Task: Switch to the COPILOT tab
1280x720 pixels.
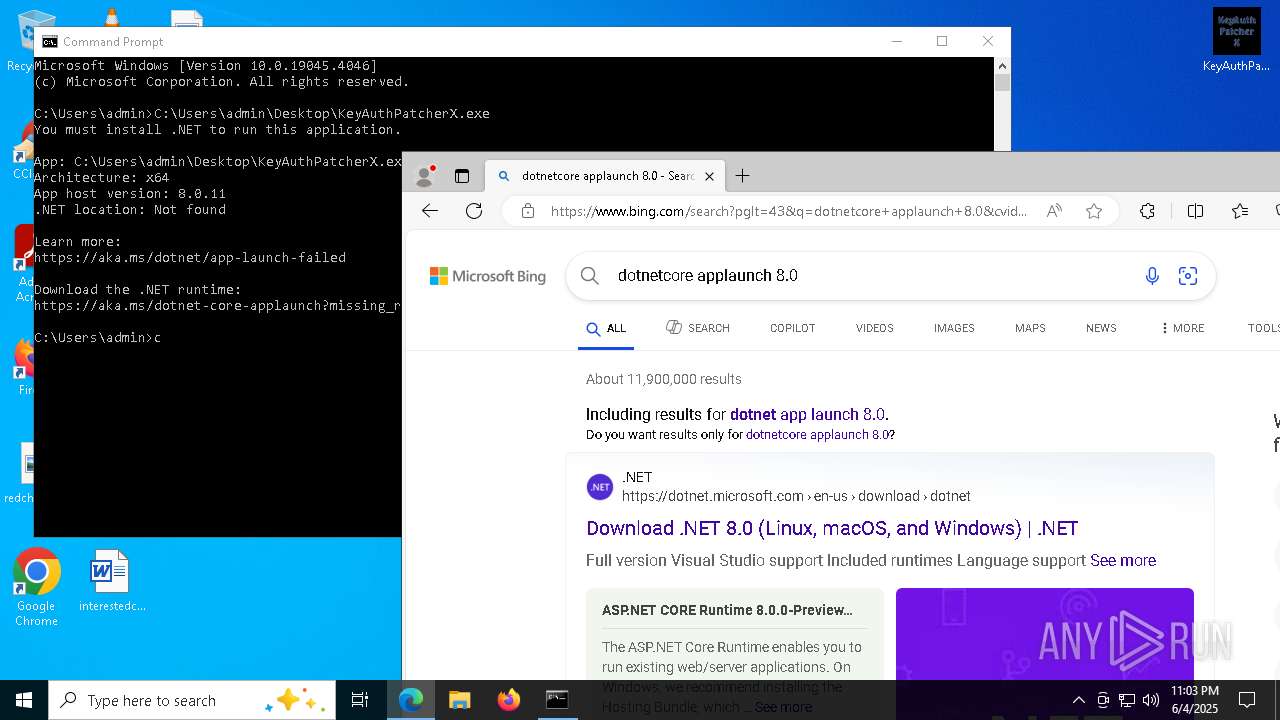Action: pos(793,328)
